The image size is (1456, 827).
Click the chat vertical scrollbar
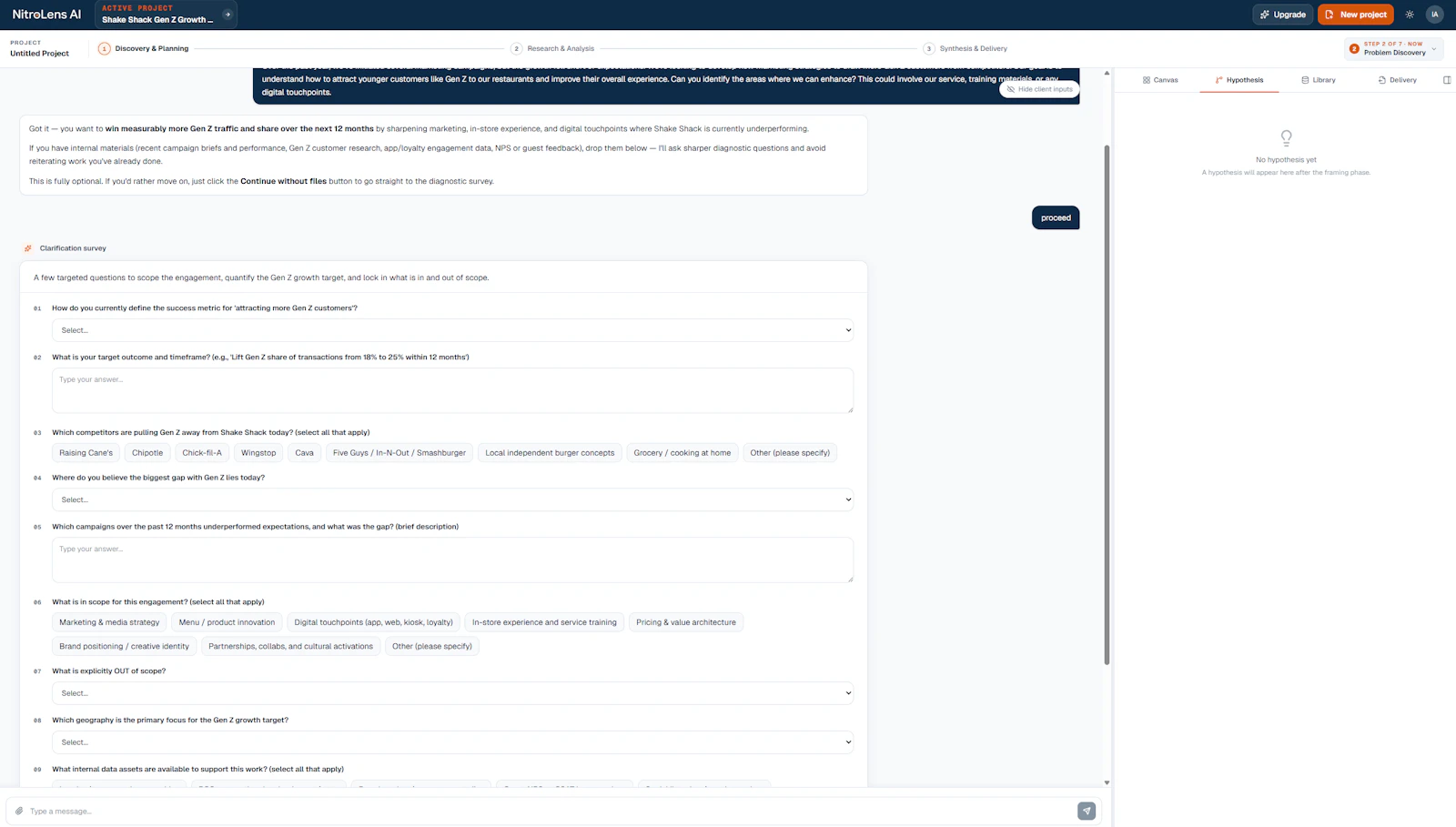(1107, 405)
